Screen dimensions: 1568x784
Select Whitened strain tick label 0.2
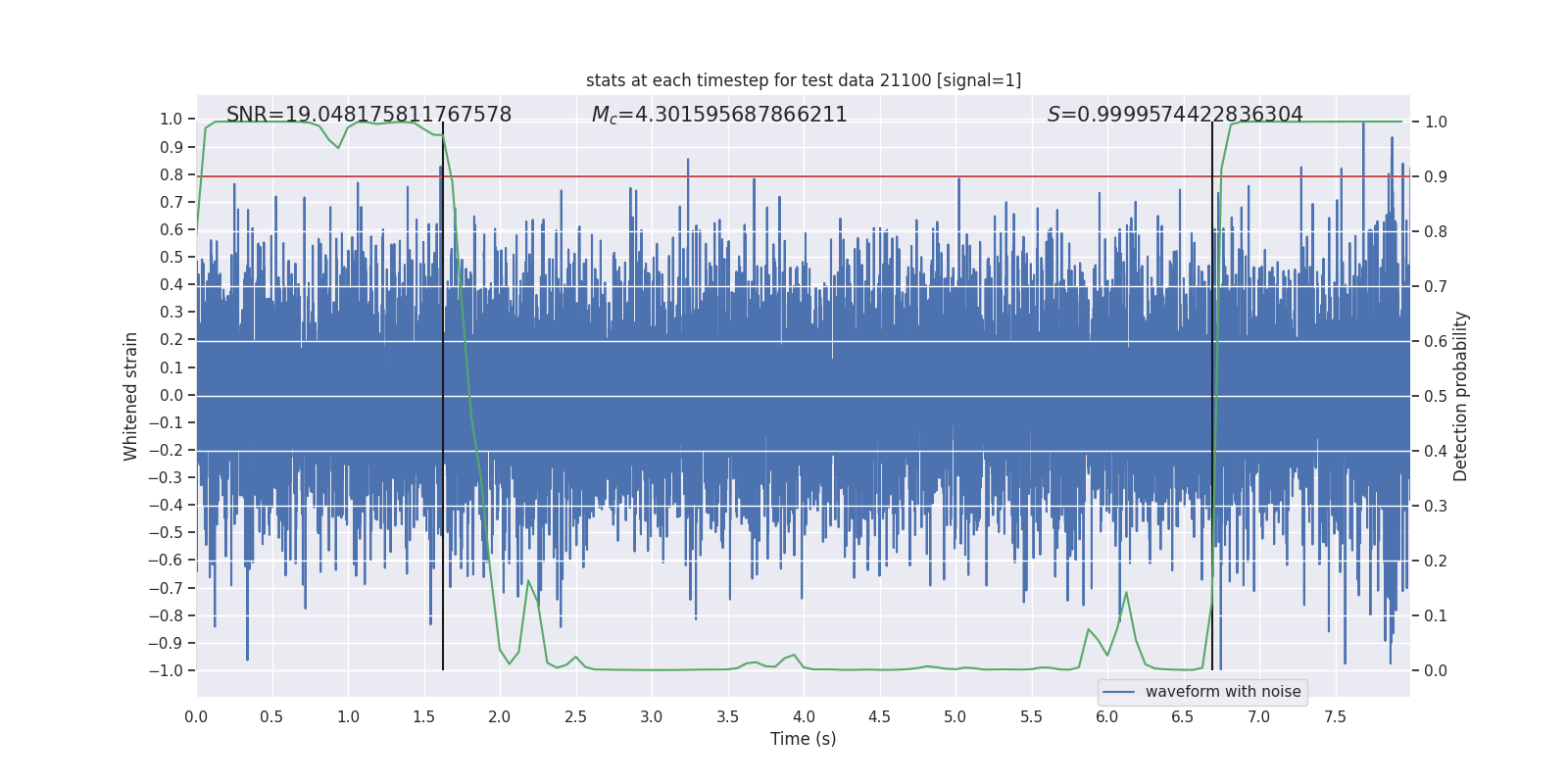171,340
